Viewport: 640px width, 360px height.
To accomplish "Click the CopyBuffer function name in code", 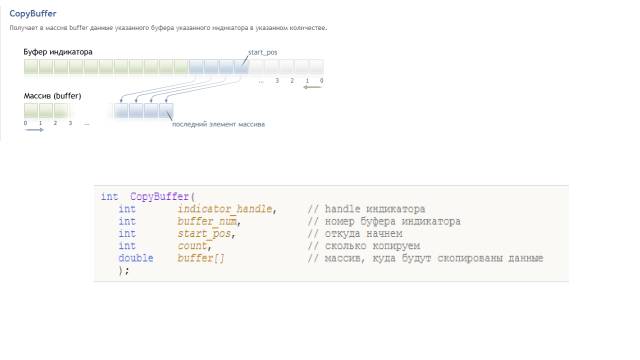I will [160, 196].
